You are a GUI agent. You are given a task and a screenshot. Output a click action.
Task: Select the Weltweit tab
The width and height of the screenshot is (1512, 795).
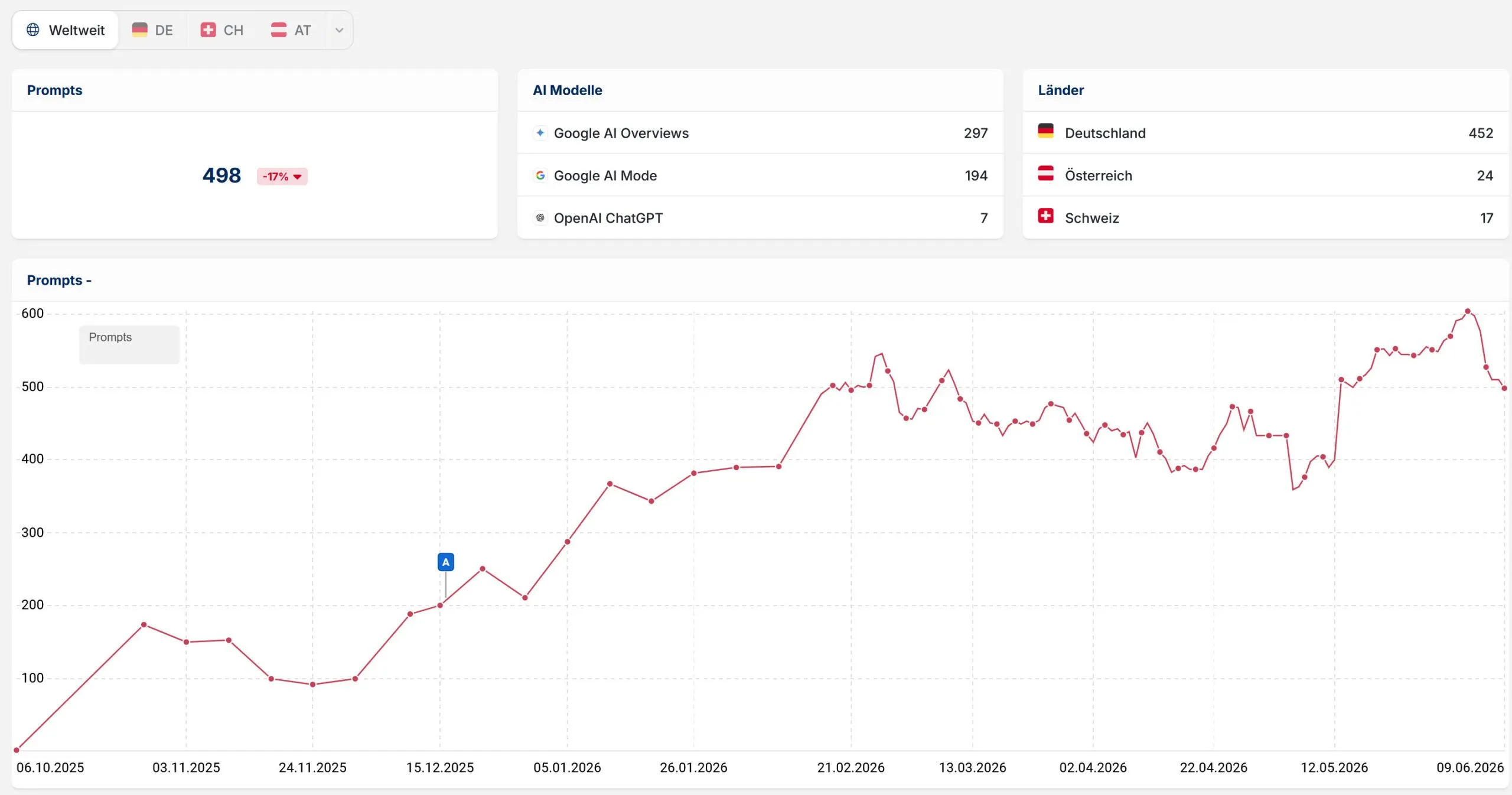[x=66, y=30]
